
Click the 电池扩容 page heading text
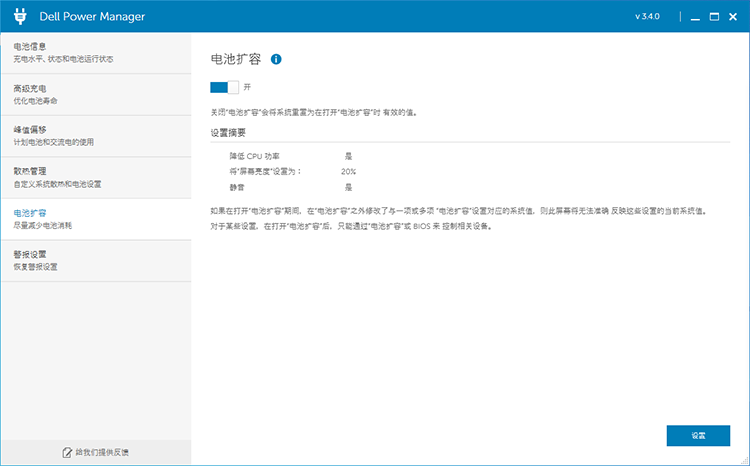(236, 59)
